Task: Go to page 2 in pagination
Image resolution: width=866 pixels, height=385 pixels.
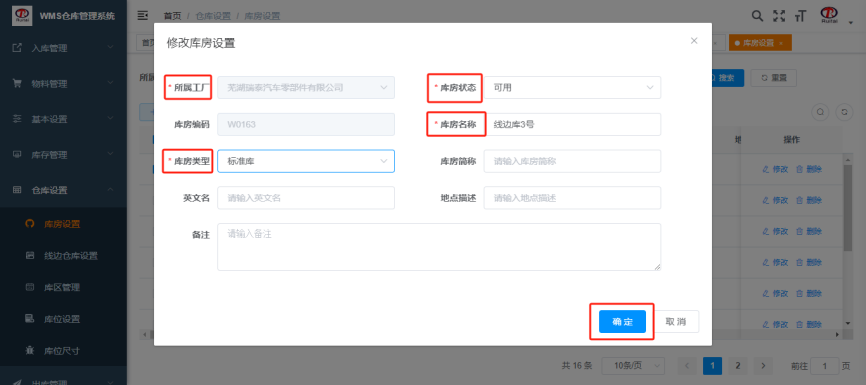Action: [x=737, y=366]
